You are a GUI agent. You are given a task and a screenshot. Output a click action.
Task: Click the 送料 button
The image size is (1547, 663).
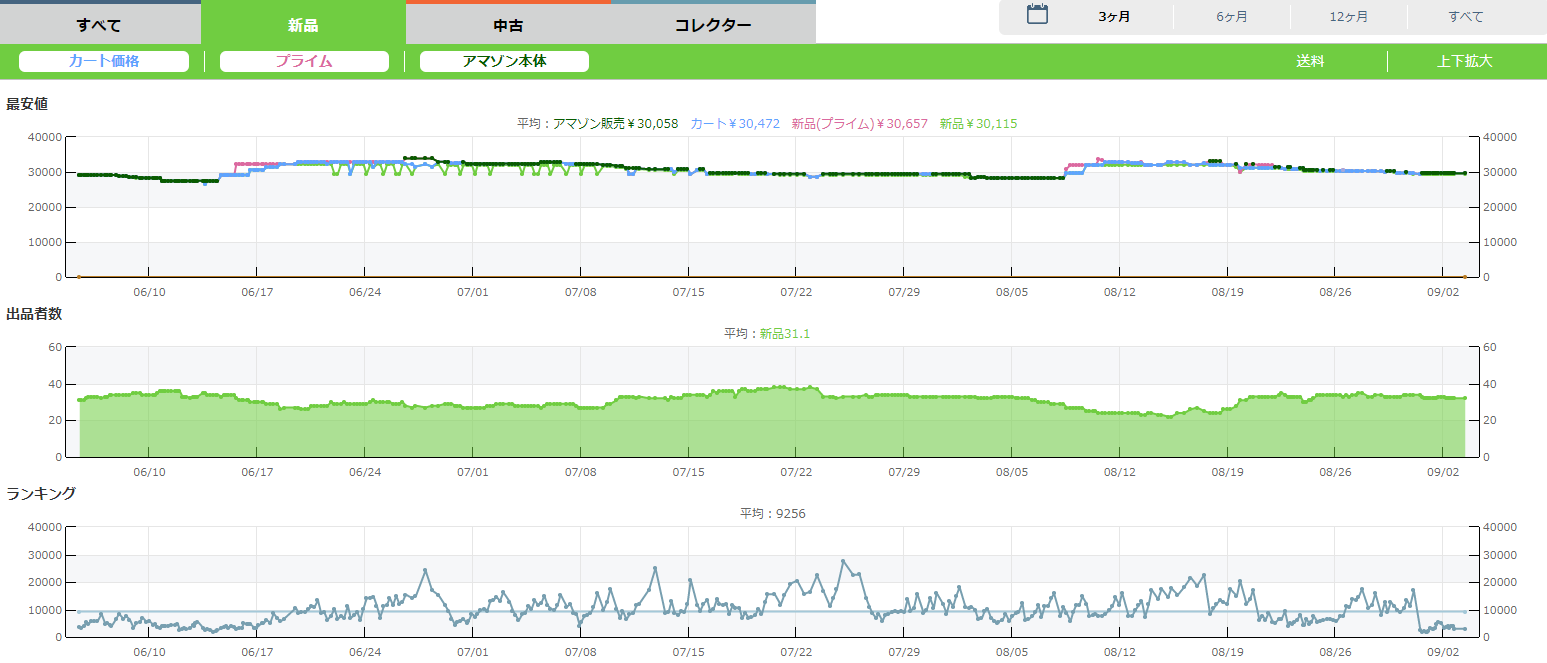1310,62
